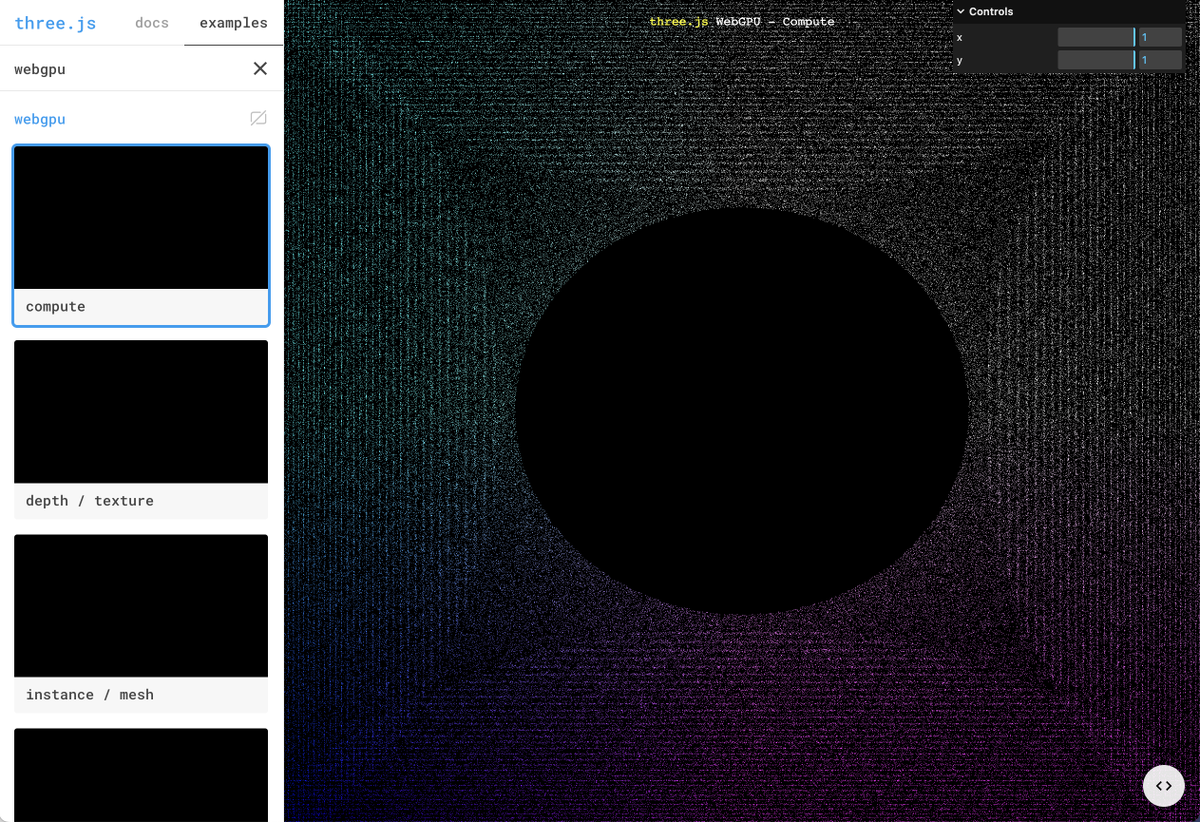Click the y value number field
Image resolution: width=1200 pixels, height=822 pixels.
tap(1160, 60)
